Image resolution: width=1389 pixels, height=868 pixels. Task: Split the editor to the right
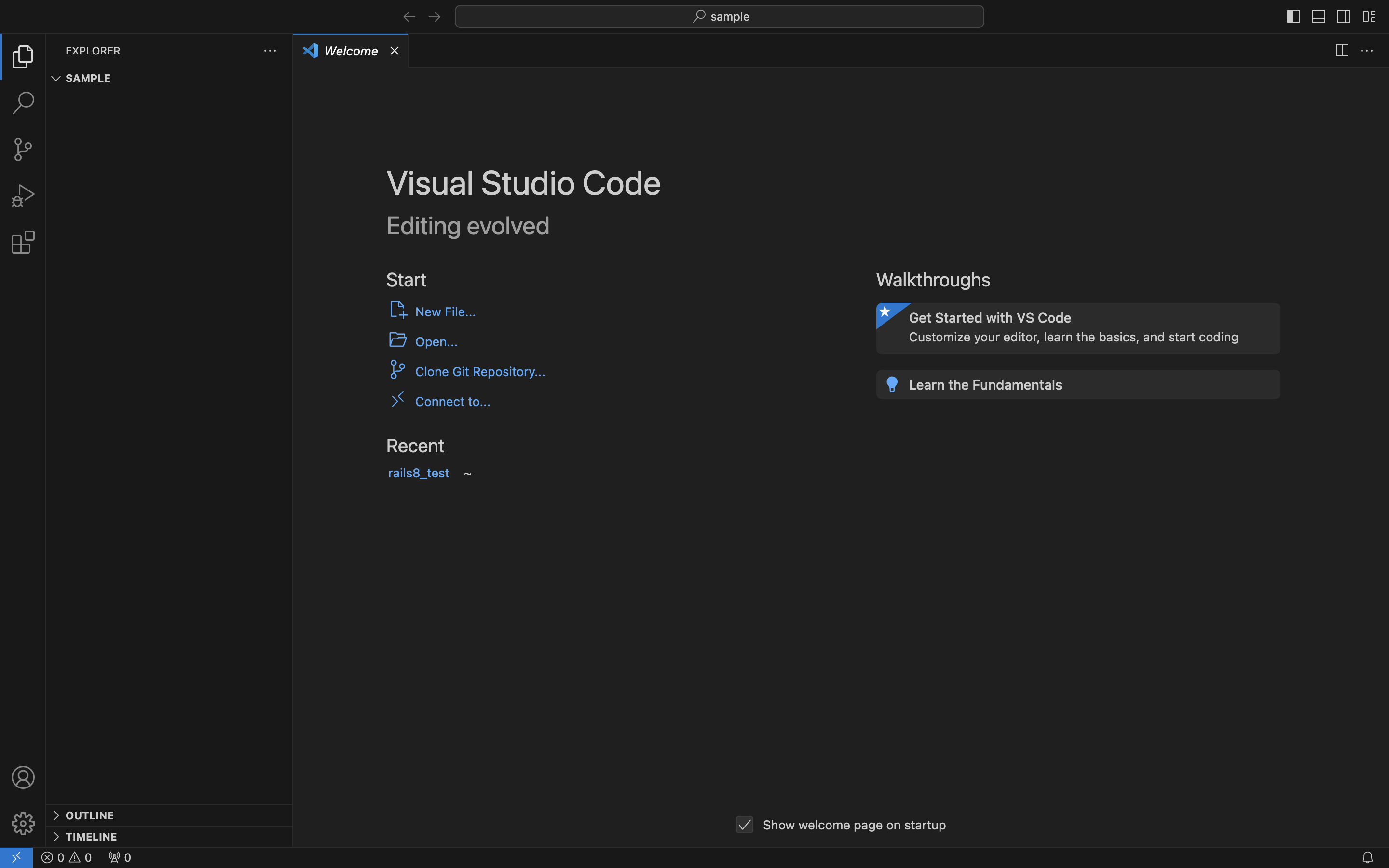tap(1341, 51)
